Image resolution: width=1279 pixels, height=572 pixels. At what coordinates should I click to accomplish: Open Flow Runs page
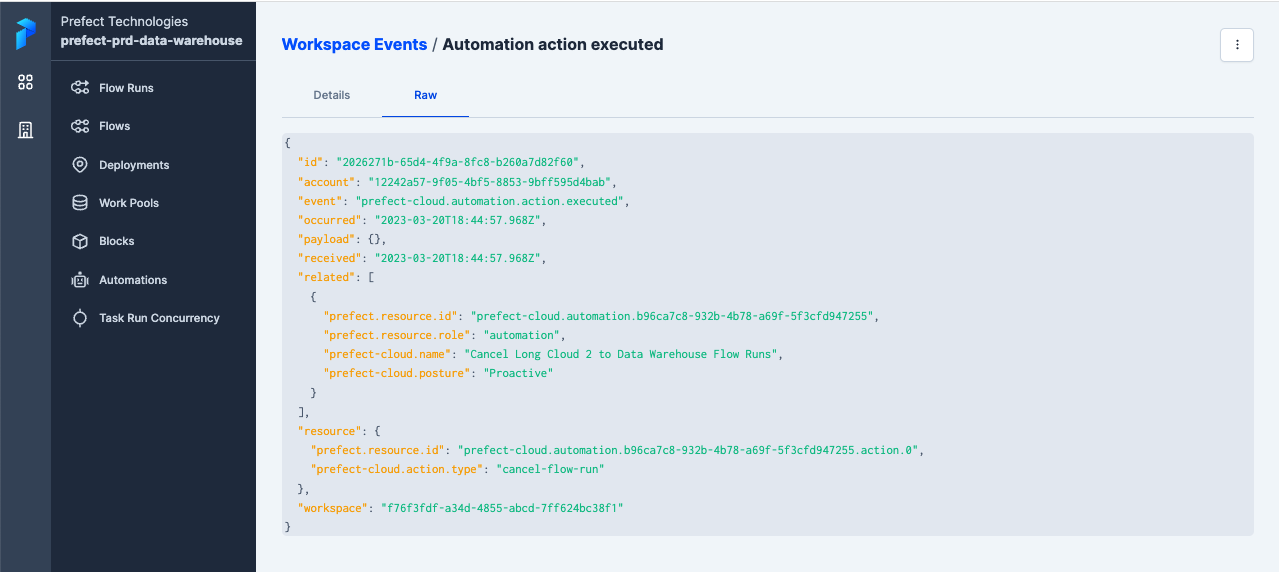[126, 88]
